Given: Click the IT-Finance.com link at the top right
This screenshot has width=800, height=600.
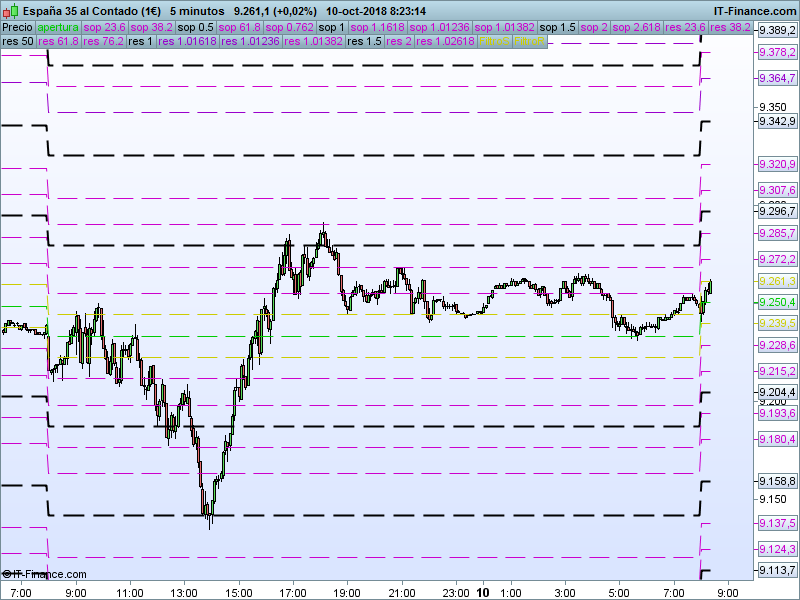Looking at the screenshot, I should coord(755,11).
